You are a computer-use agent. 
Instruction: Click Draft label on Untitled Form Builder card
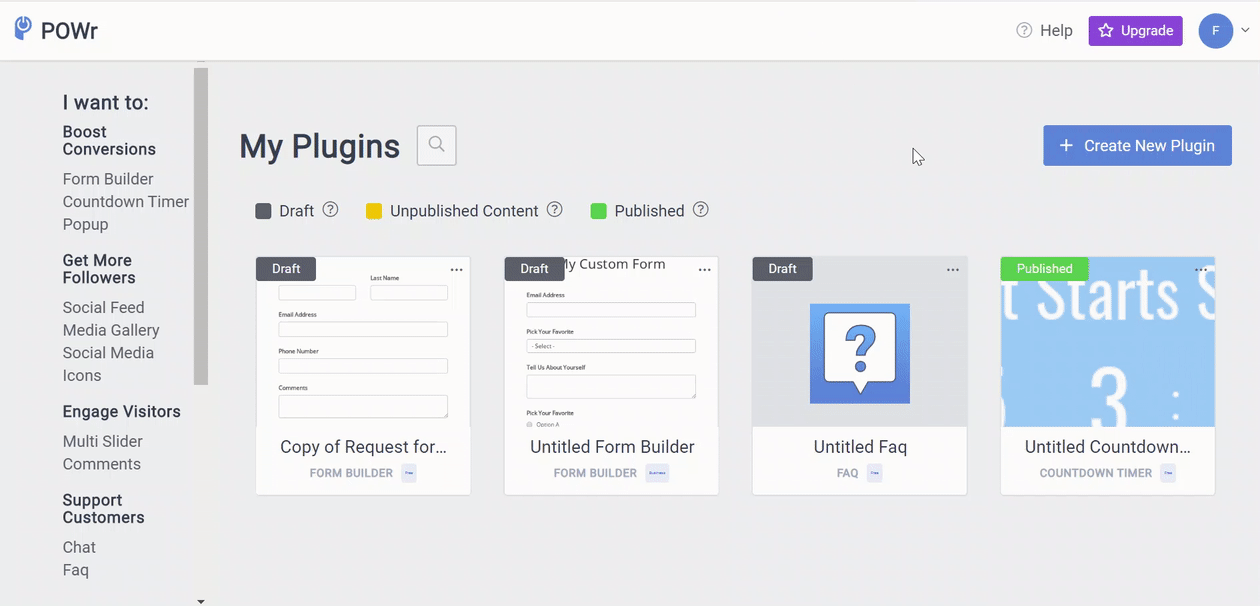pos(534,268)
